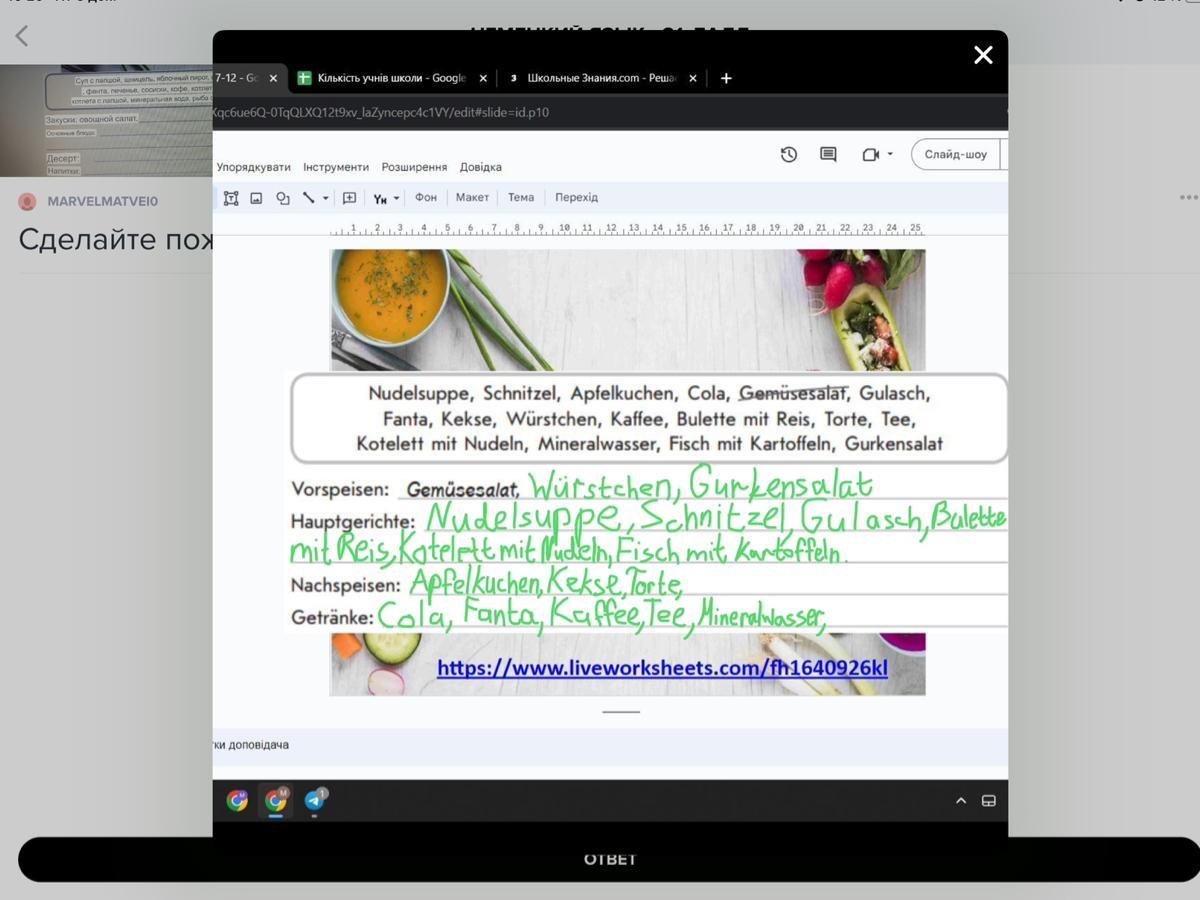Open the MARVELMATVEI0 username profile

click(103, 202)
